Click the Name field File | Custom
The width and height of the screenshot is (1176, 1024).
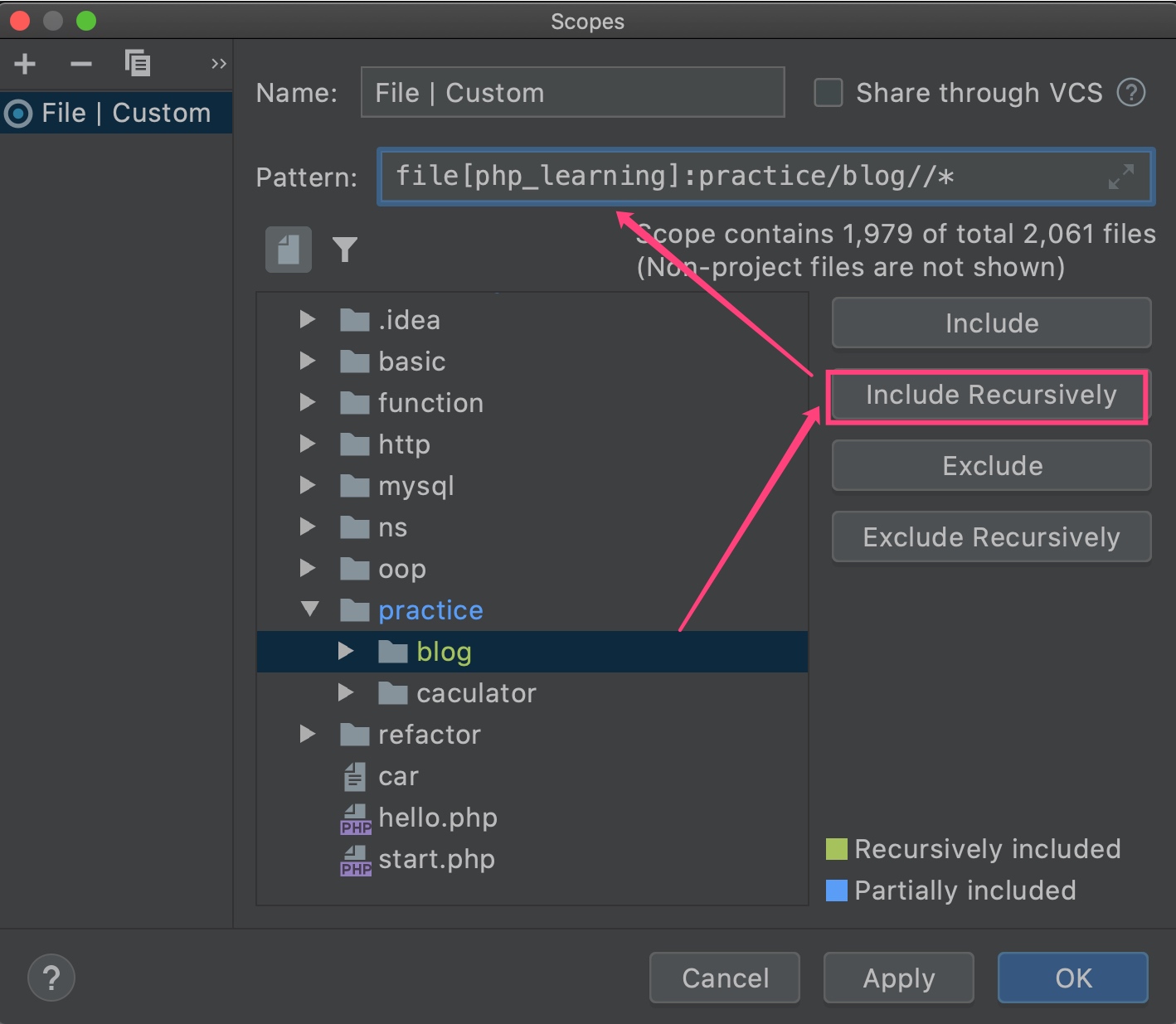coord(572,92)
